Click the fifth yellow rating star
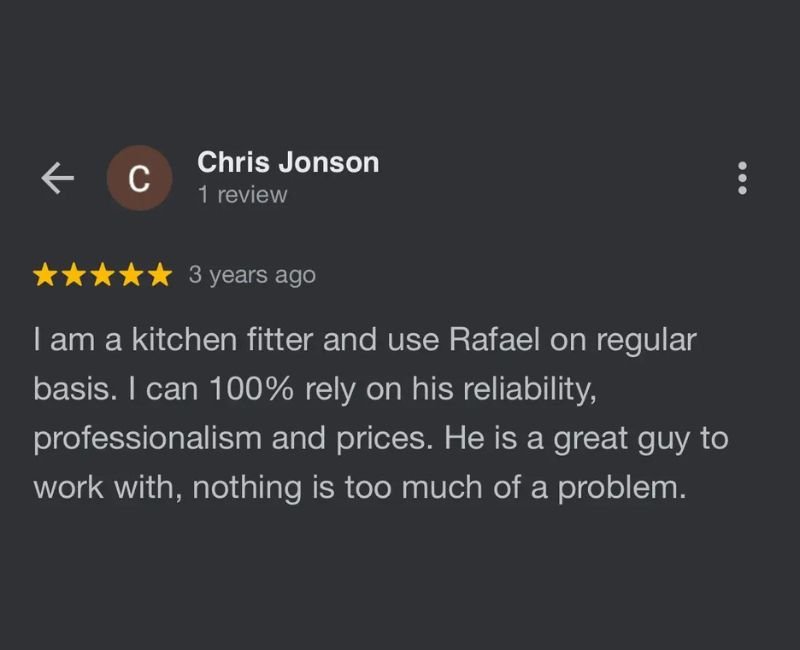 coord(158,275)
